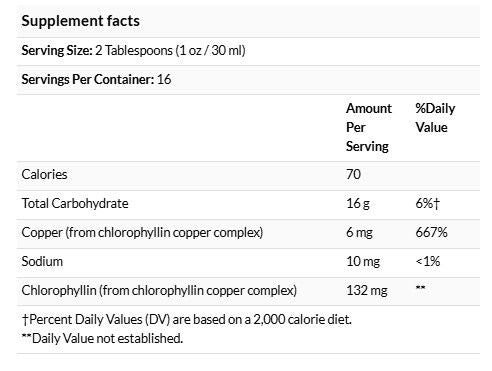Click the %Daily Value column header
This screenshot has height=371, width=492.
pos(435,118)
